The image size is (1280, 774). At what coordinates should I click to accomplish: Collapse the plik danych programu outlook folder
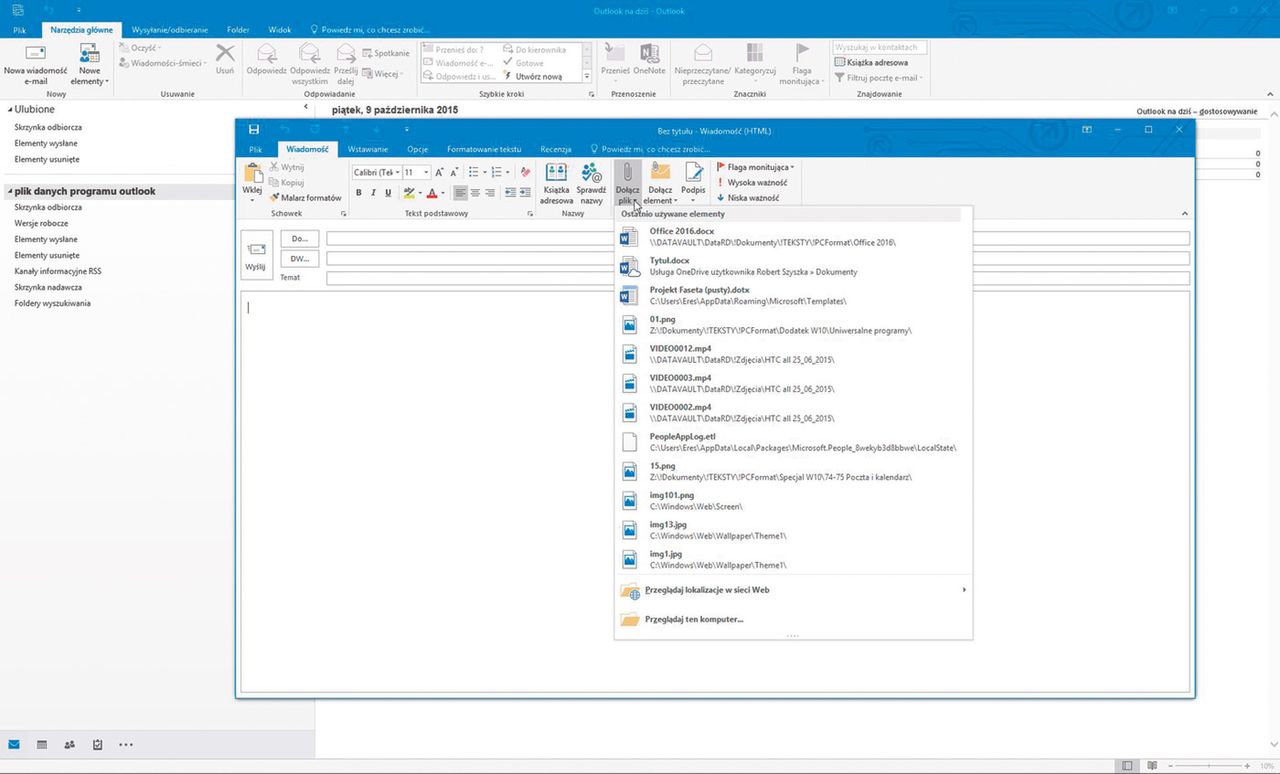point(10,191)
